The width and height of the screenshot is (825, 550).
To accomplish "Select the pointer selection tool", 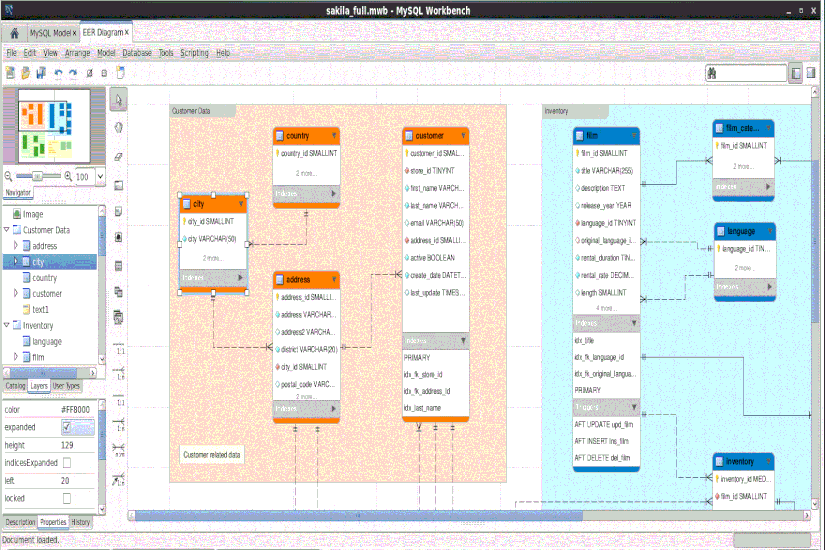I will 118,99.
